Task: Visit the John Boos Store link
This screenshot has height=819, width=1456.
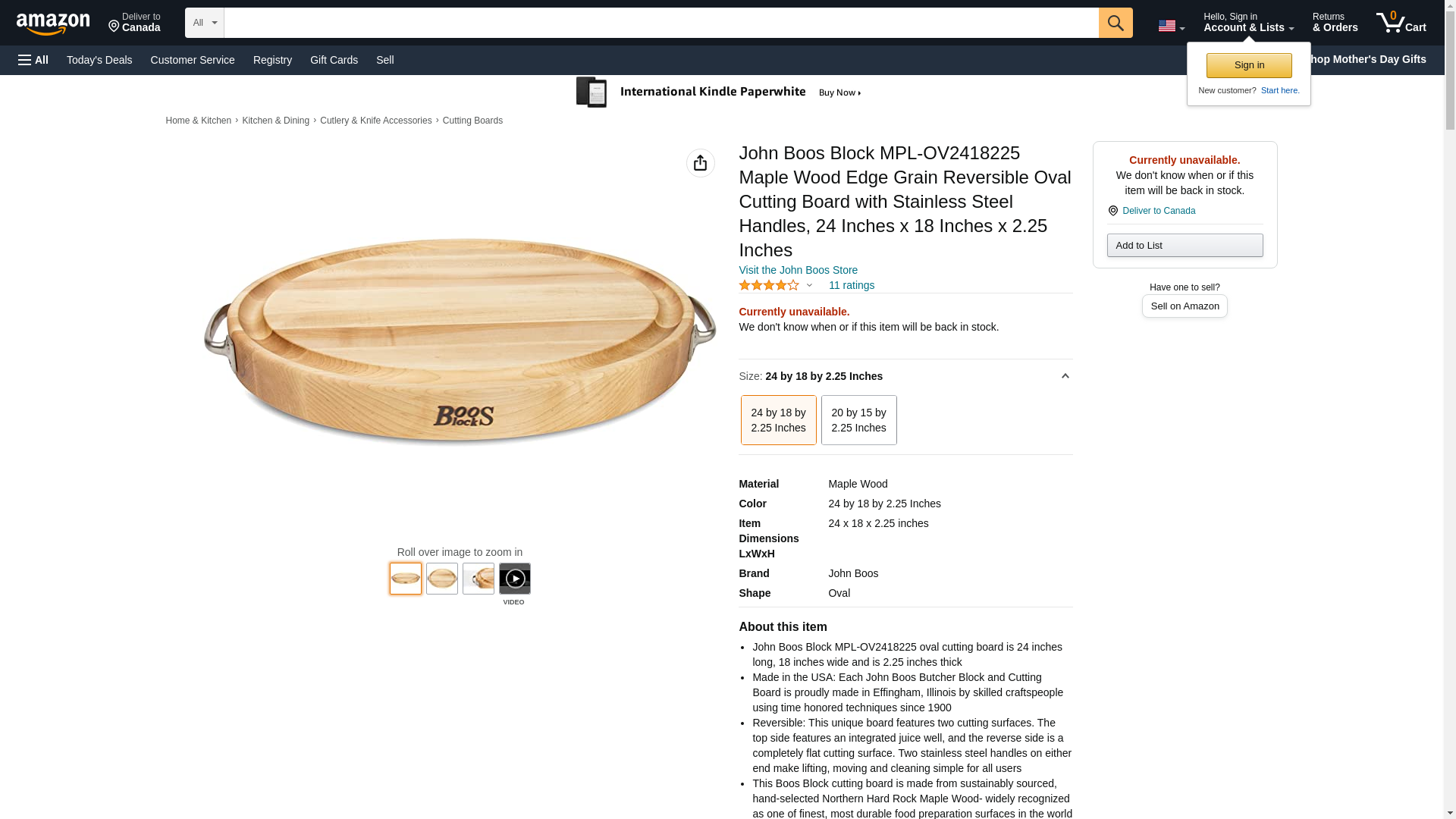Action: coord(798,270)
